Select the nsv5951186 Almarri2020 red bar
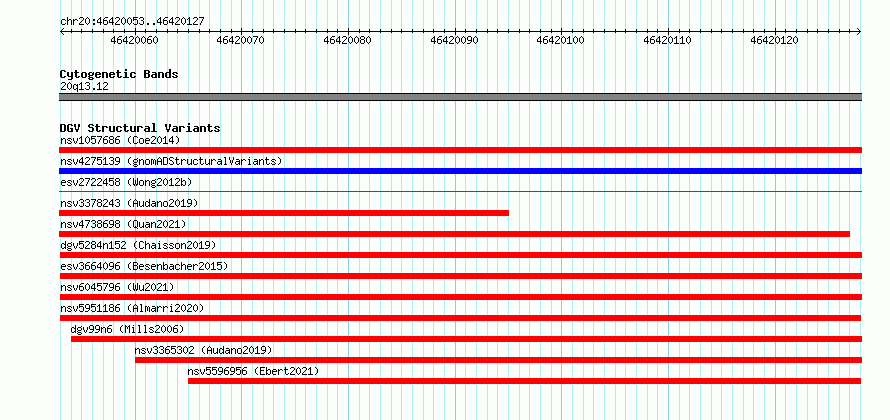Viewport: 890px width, 420px height. pos(460,318)
